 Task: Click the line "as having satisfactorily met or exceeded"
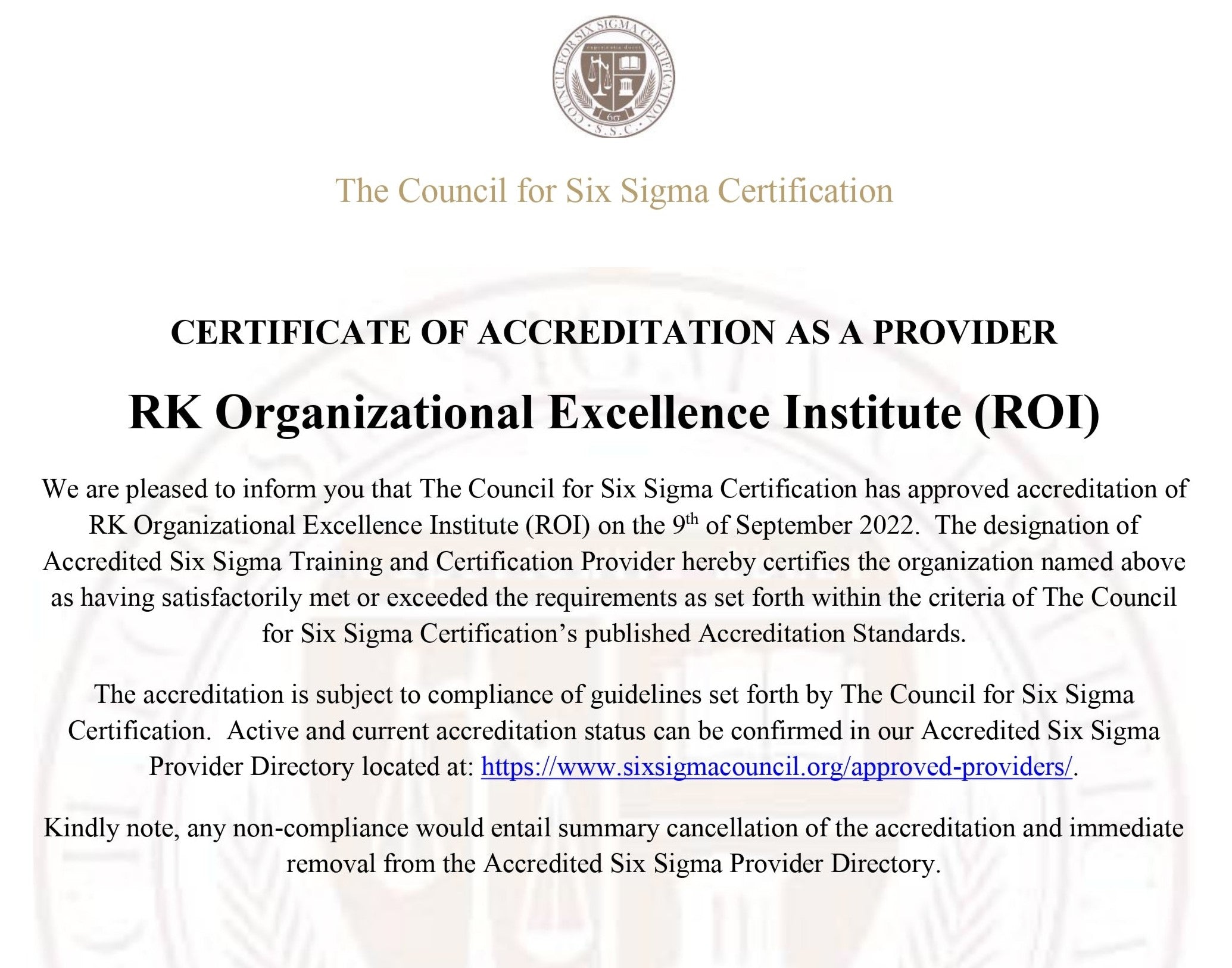click(x=613, y=597)
